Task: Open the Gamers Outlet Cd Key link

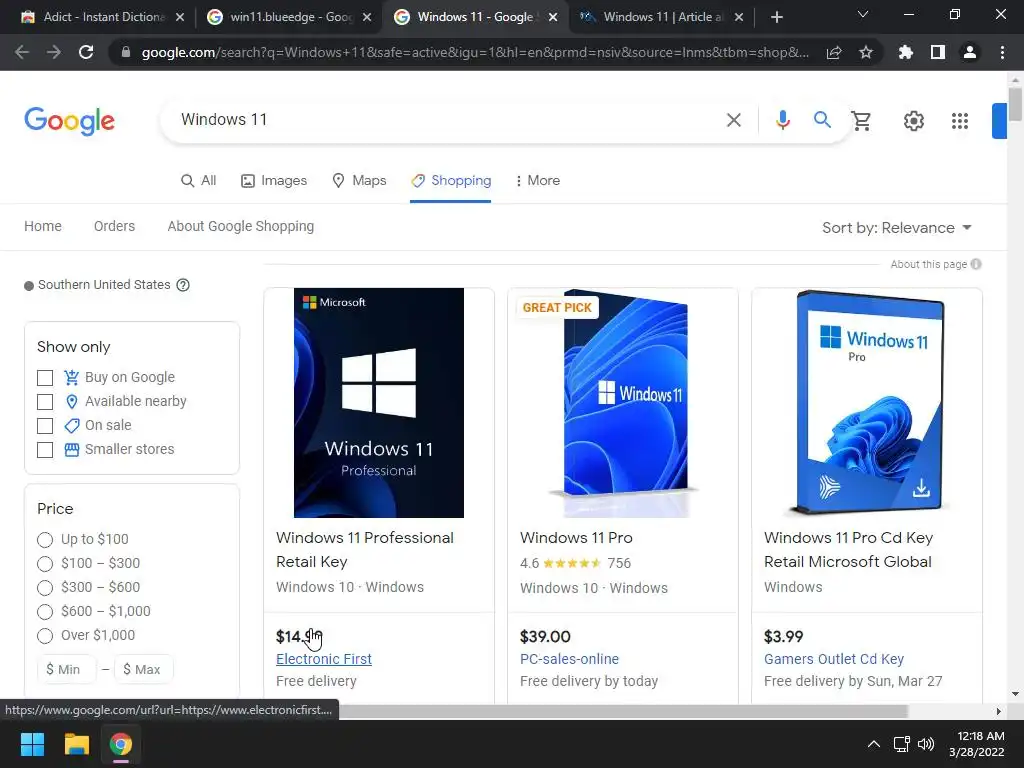Action: click(834, 659)
